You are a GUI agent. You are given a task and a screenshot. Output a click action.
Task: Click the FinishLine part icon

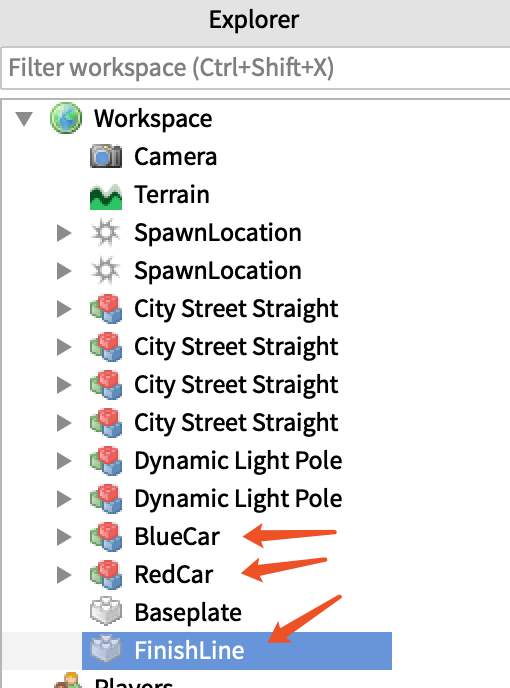tap(106, 649)
